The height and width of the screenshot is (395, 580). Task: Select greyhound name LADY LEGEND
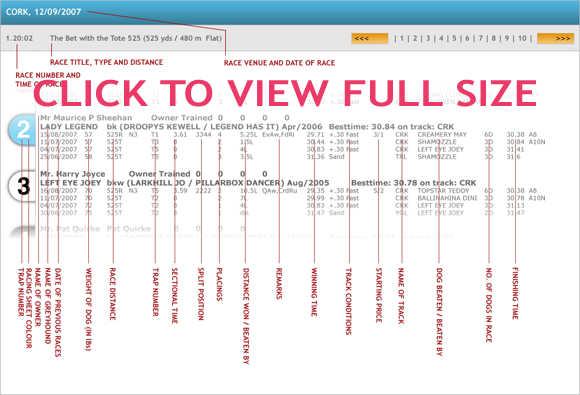click(69, 127)
